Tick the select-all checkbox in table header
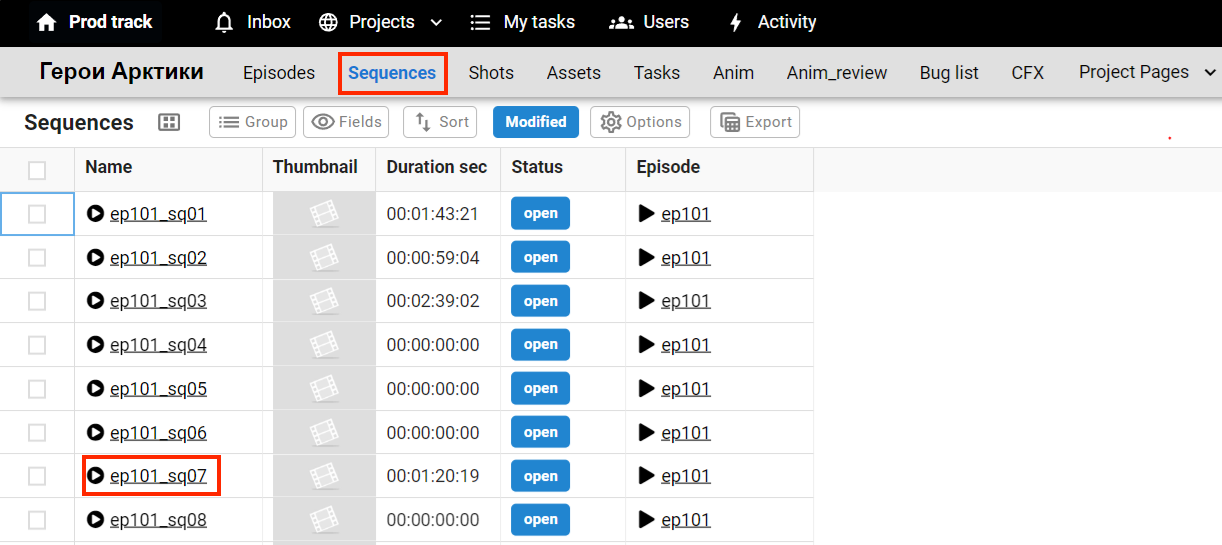The image size is (1222, 545). [37, 170]
